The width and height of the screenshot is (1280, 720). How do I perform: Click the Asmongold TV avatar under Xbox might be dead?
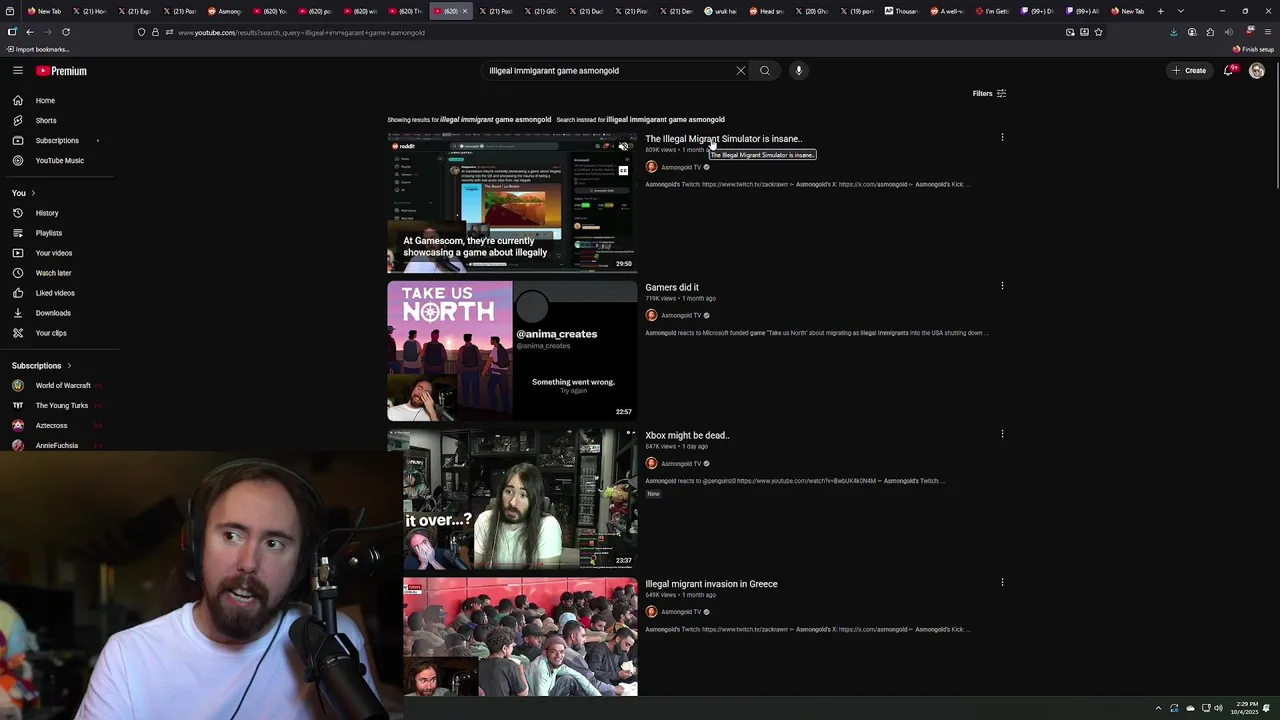tap(651, 463)
